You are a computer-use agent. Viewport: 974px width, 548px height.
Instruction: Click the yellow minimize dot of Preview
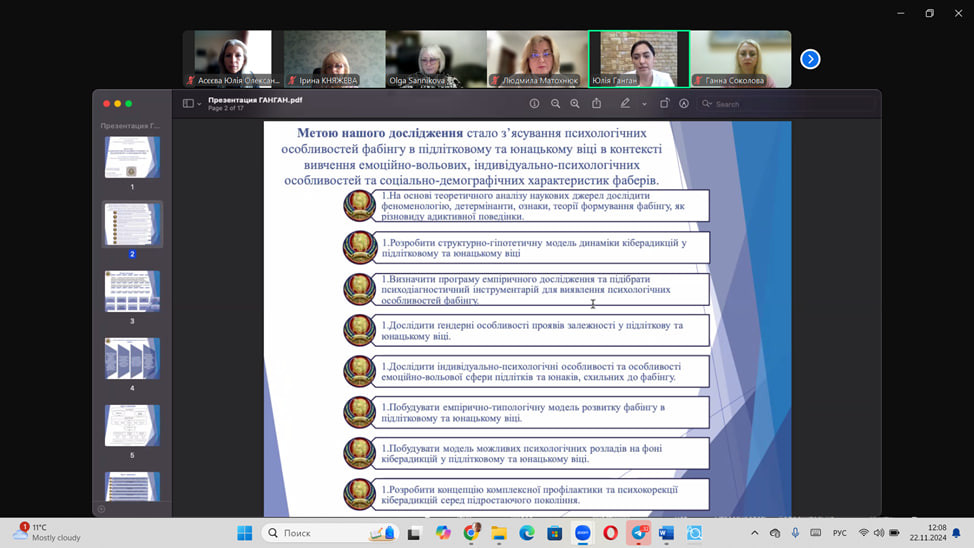117,104
